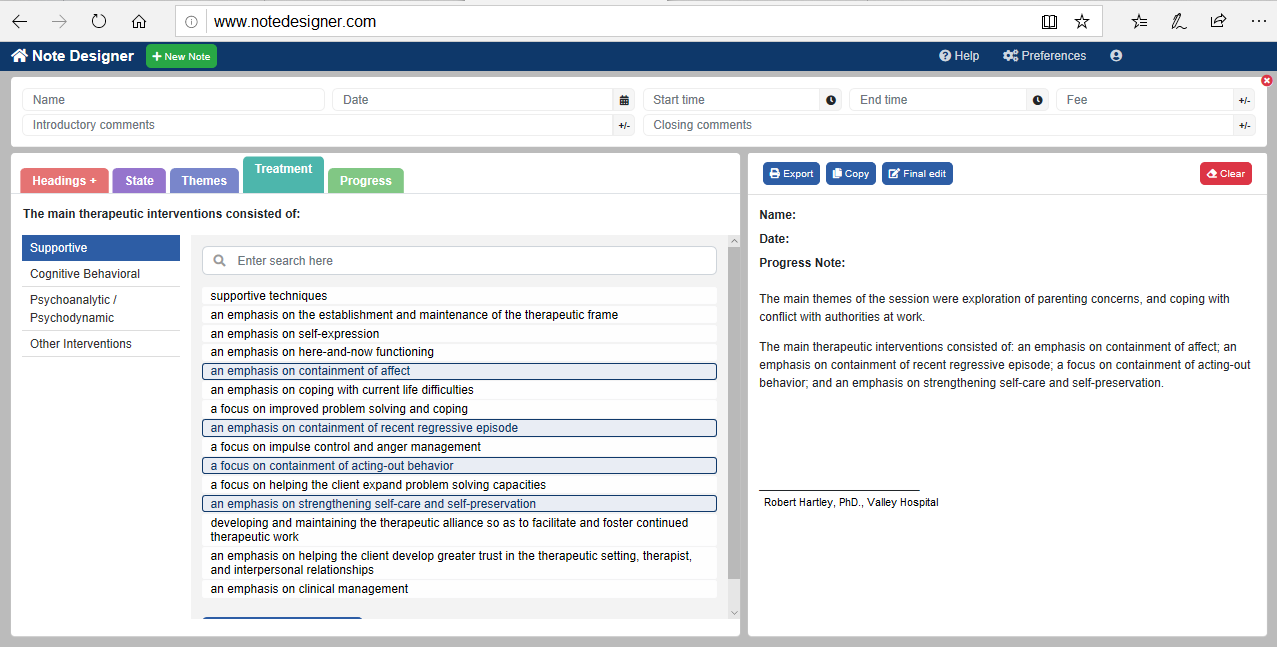
Task: Click the magnifier icon in the search box
Action: [220, 261]
